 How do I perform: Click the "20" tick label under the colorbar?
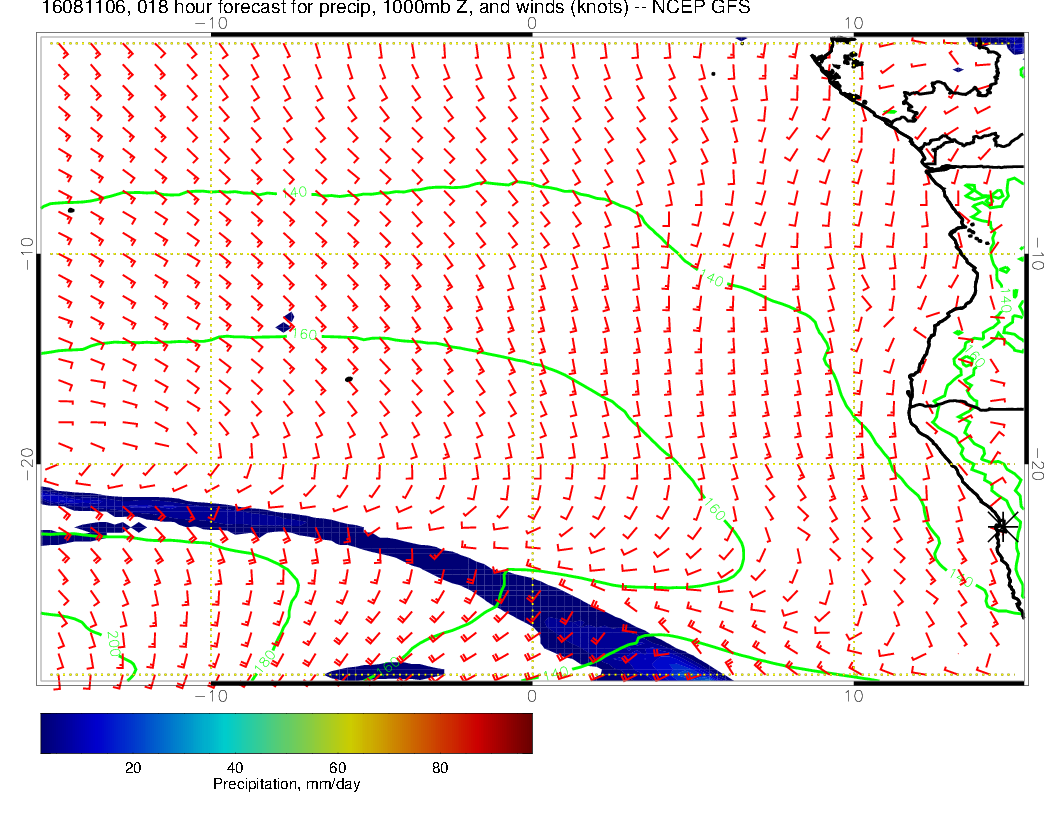(x=131, y=767)
